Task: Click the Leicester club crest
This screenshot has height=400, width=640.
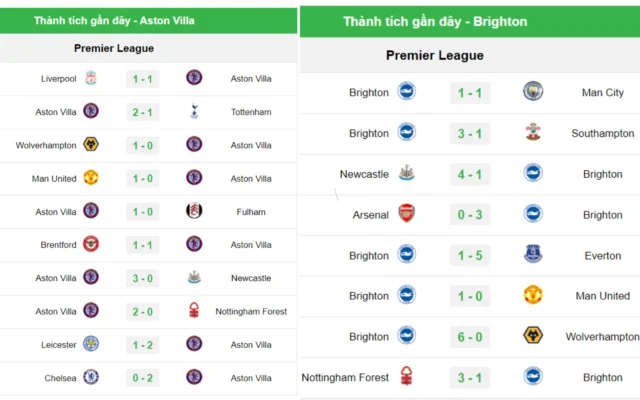Action: click(x=91, y=344)
